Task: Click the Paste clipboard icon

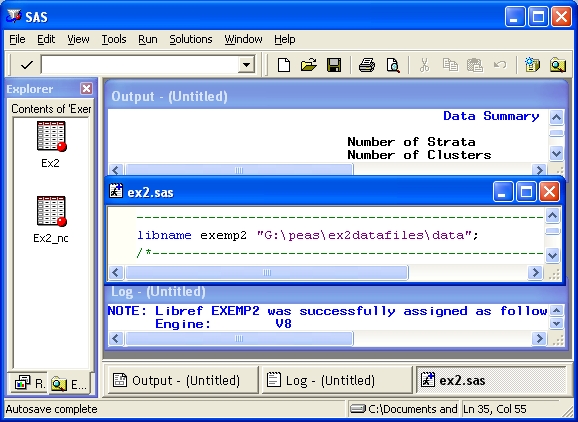Action: [475, 65]
